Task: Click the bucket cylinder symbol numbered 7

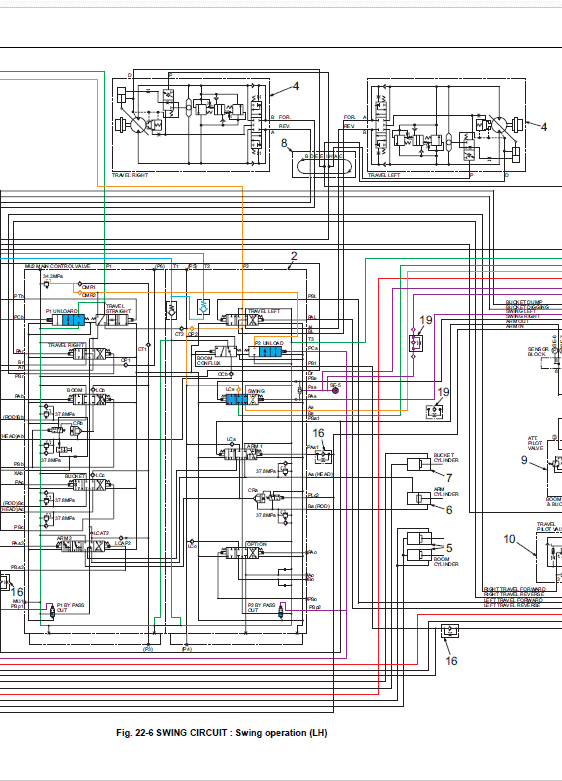Action: [x=419, y=464]
